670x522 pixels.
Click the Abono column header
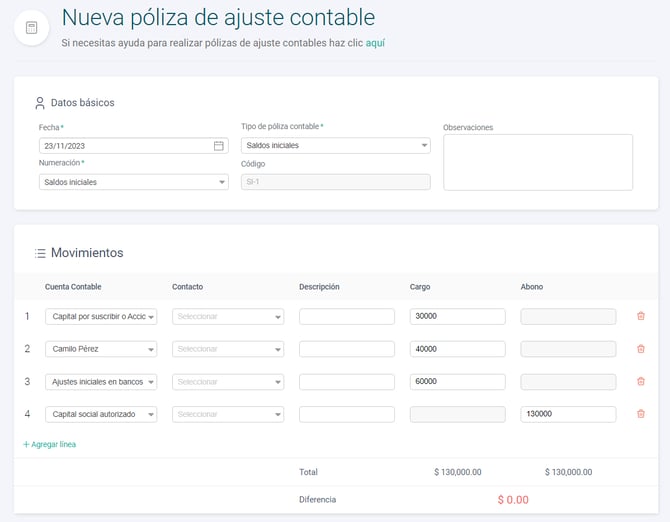coord(532,287)
